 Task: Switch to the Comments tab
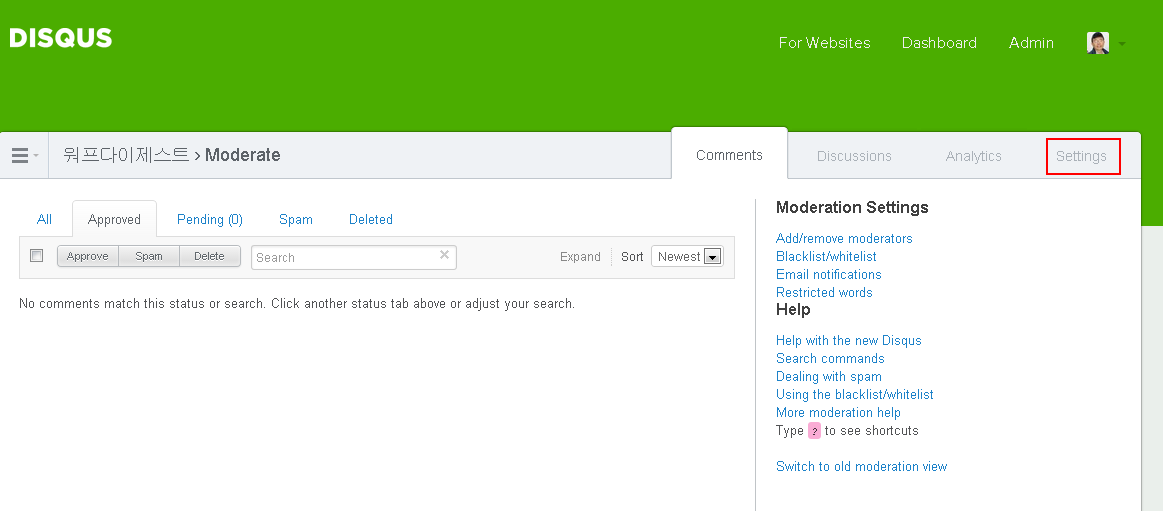click(x=729, y=155)
